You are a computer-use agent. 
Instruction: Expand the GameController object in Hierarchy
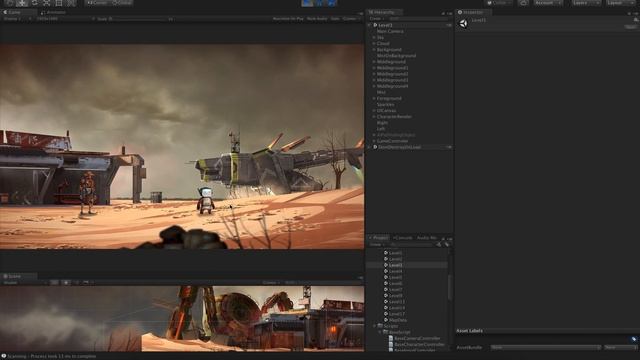(373, 141)
